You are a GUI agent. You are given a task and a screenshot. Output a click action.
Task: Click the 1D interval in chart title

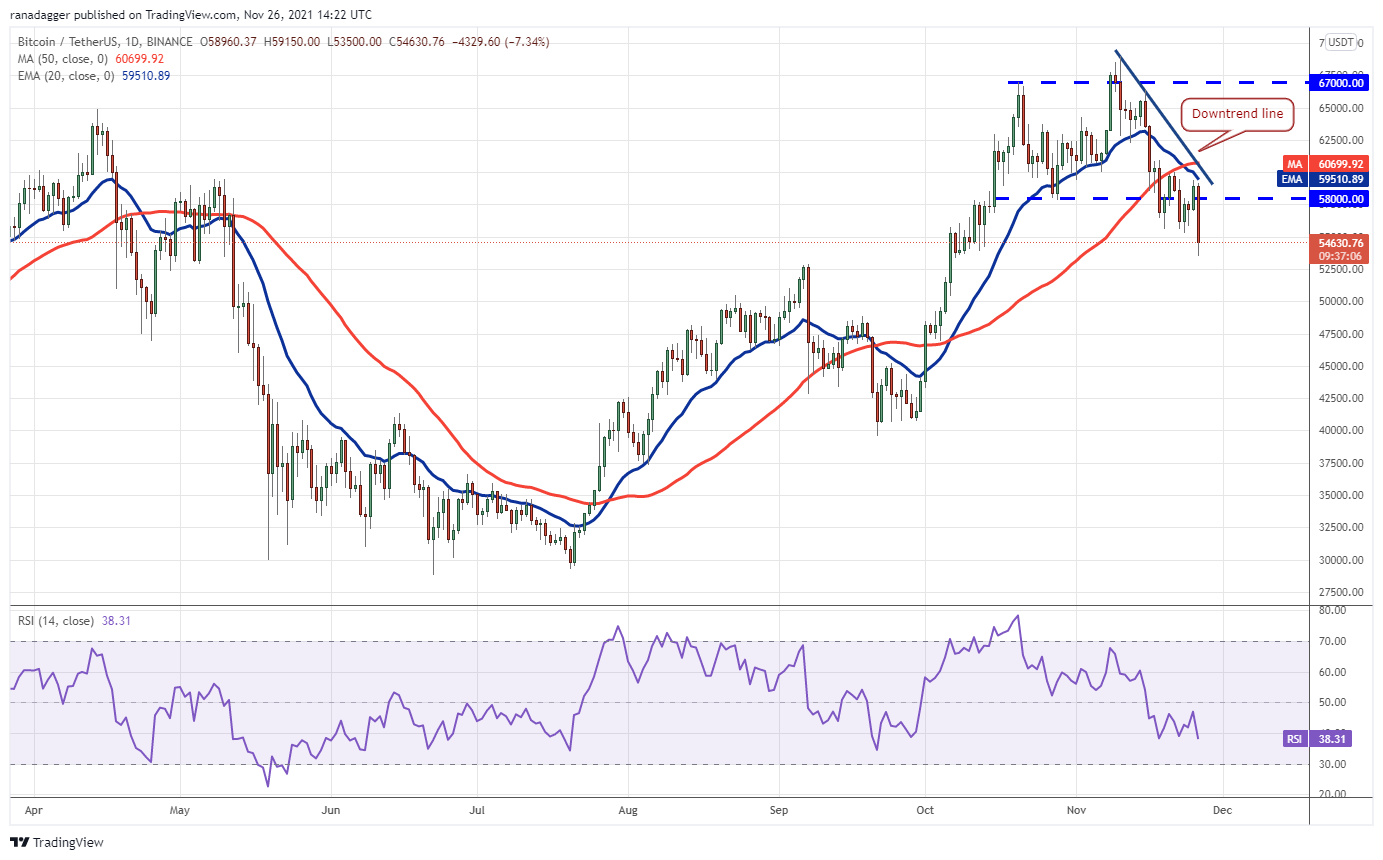coord(129,42)
